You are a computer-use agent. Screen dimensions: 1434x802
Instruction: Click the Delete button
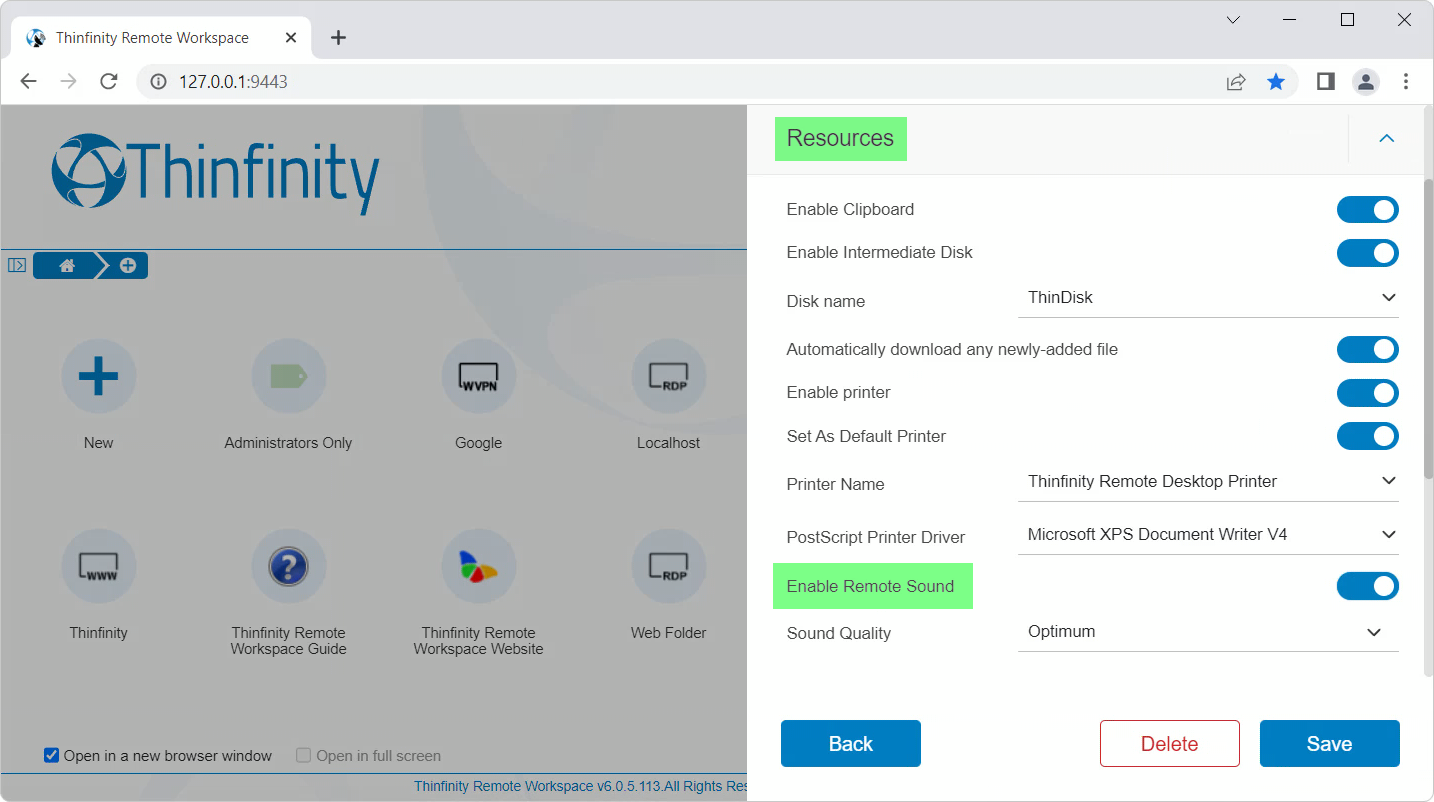(x=1170, y=744)
